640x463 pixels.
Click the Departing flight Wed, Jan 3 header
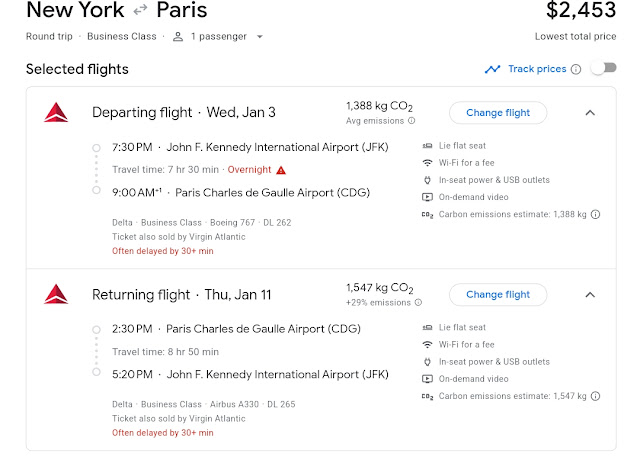180,112
